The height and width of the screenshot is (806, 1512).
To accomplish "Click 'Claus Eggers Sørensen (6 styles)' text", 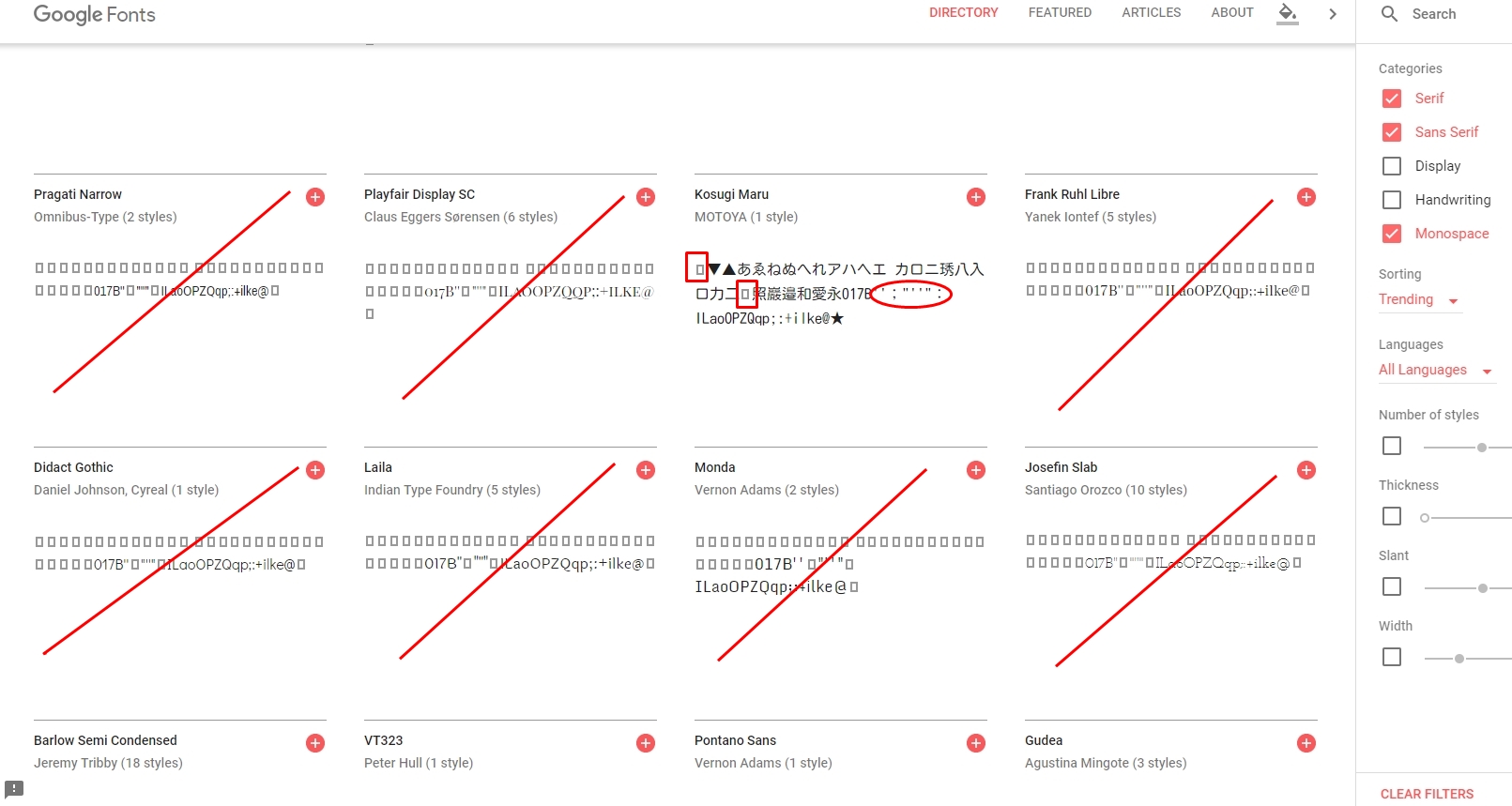I will pos(461,217).
